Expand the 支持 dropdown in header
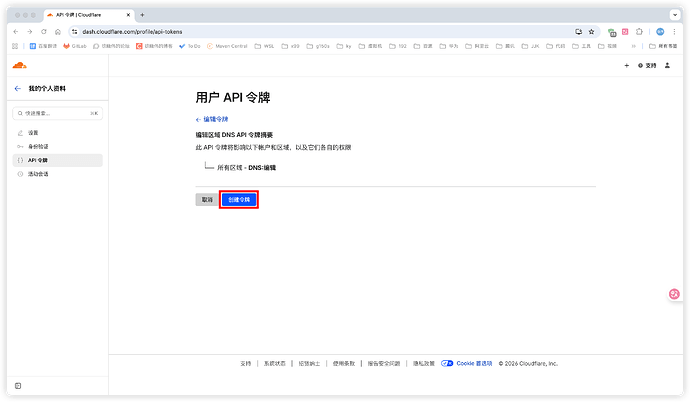The image size is (690, 402). [649, 65]
